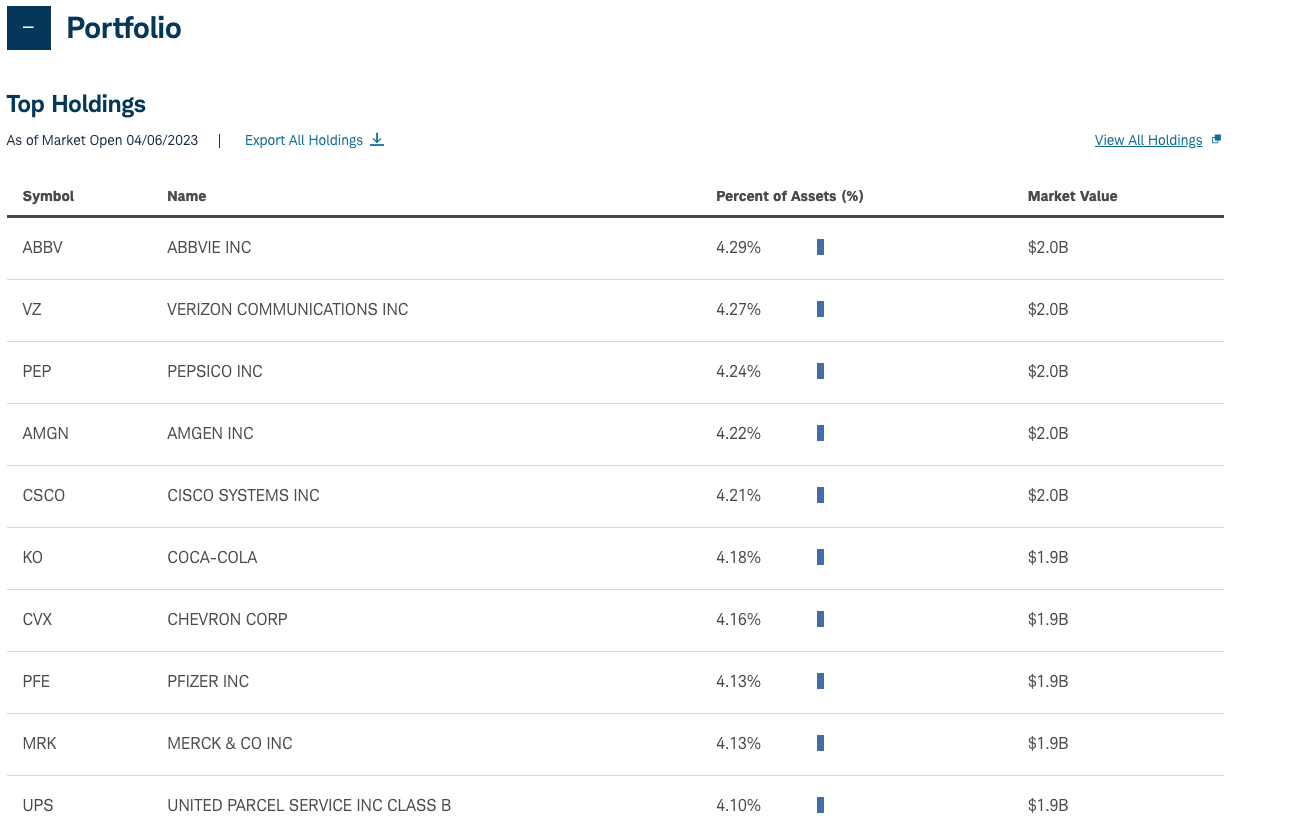Click the blue percent bar in ABBV row
This screenshot has height=824, width=1292.
(820, 247)
